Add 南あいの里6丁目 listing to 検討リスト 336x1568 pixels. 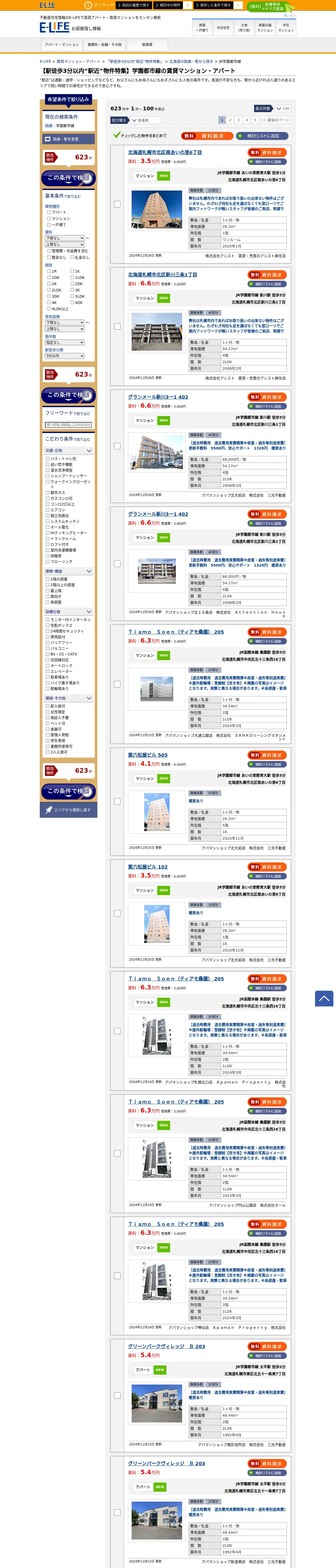[267, 162]
